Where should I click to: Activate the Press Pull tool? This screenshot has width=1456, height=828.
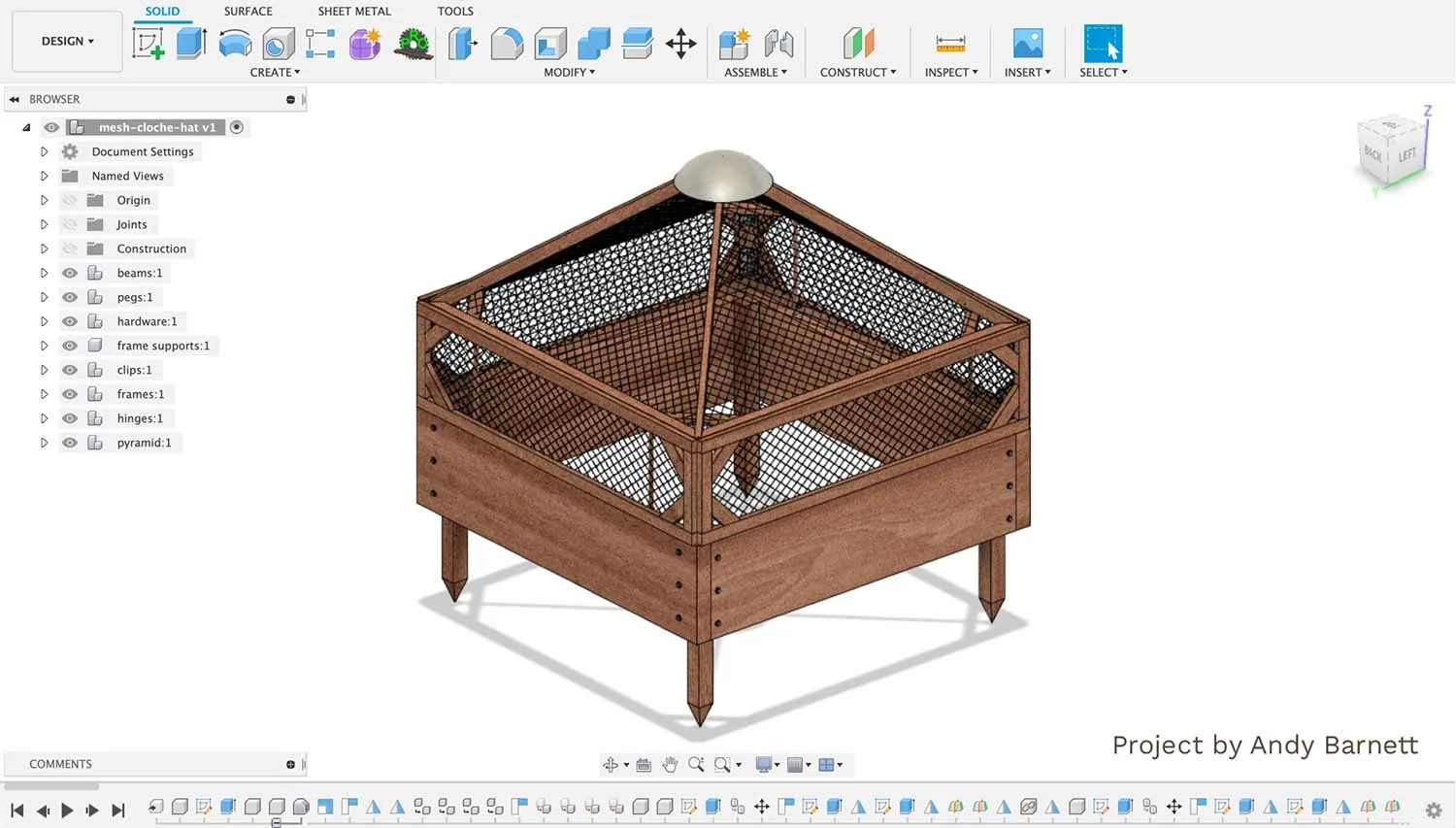(462, 43)
